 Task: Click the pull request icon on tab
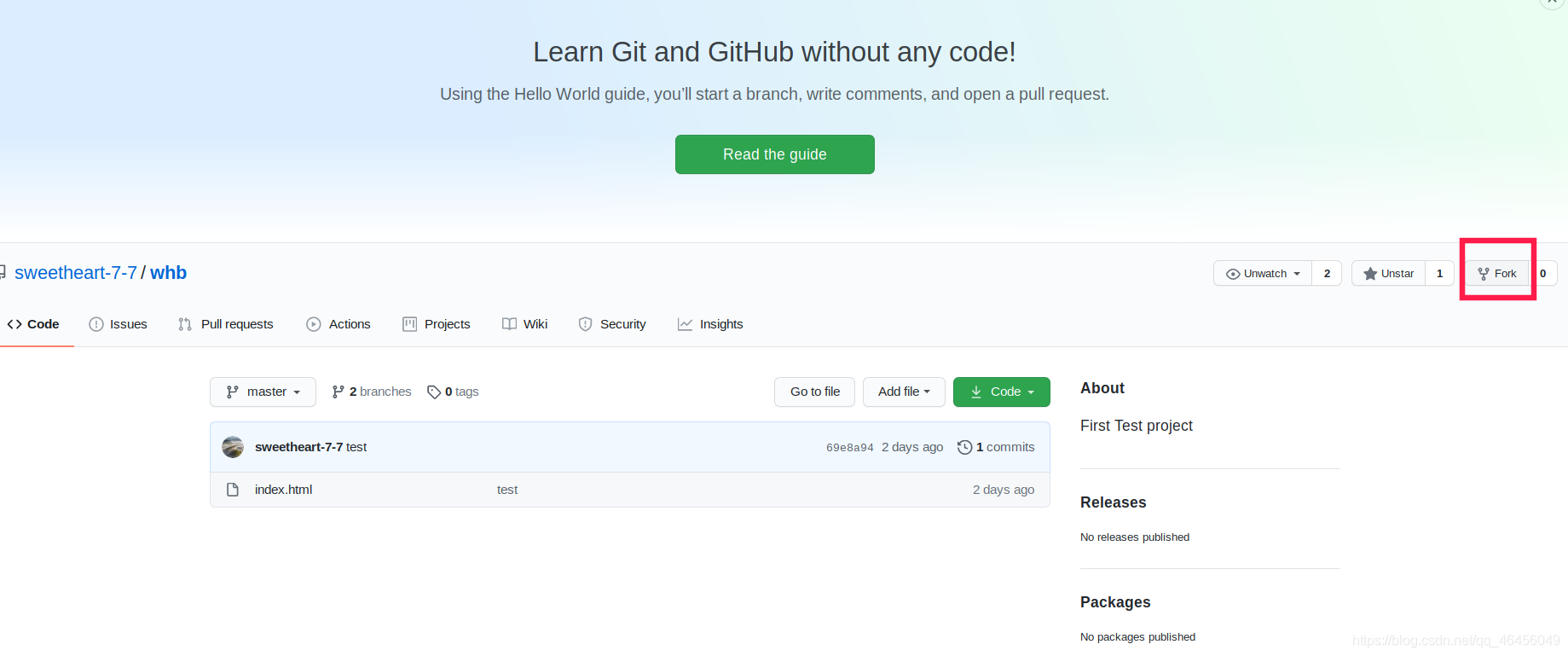pyautogui.click(x=185, y=324)
